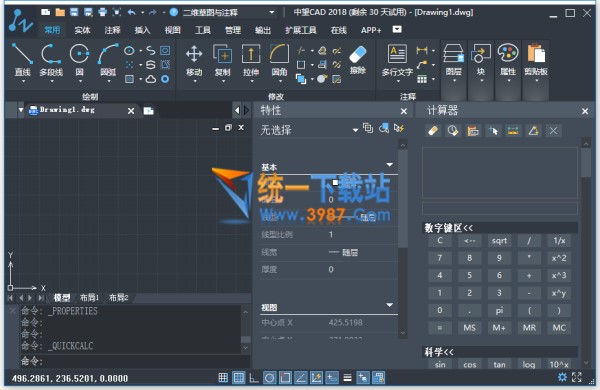Switch to the 插入 ribbon tab
Image resolution: width=600 pixels, height=390 pixels.
click(x=142, y=30)
